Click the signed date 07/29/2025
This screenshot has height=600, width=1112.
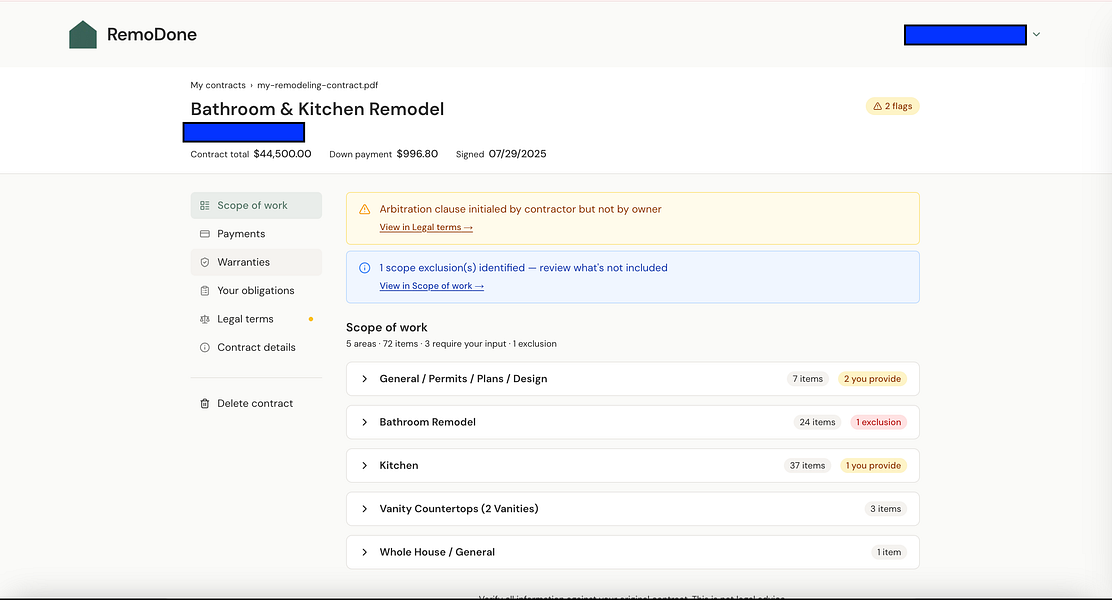point(517,154)
